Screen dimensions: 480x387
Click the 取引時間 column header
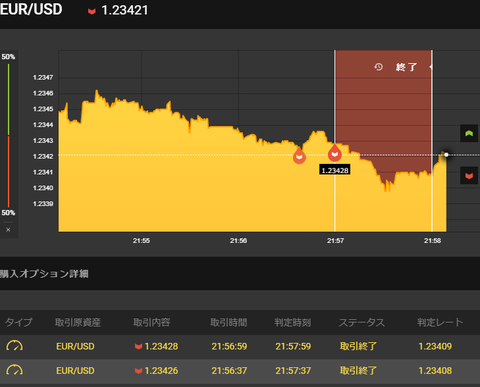pos(229,322)
